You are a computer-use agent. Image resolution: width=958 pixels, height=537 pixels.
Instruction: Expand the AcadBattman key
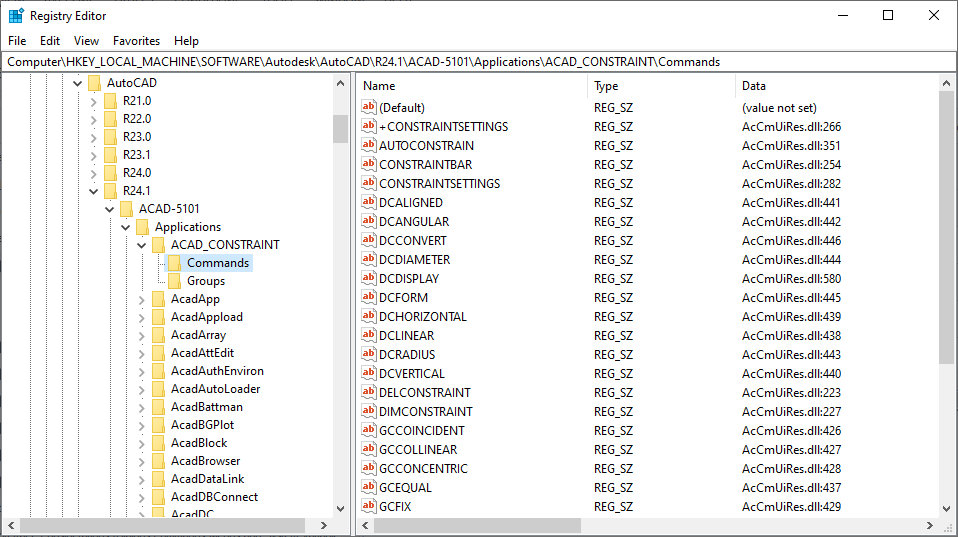pyautogui.click(x=142, y=407)
